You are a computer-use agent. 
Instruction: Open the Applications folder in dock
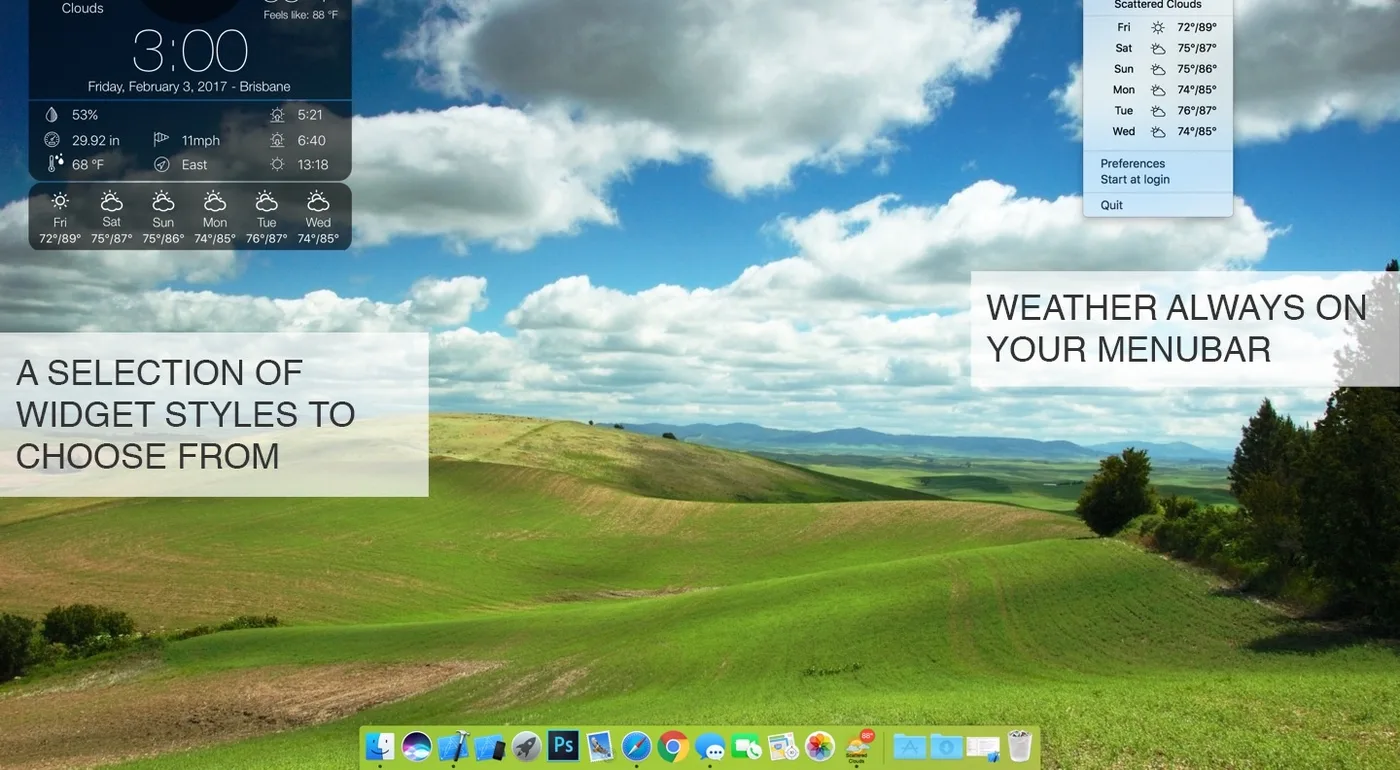909,746
